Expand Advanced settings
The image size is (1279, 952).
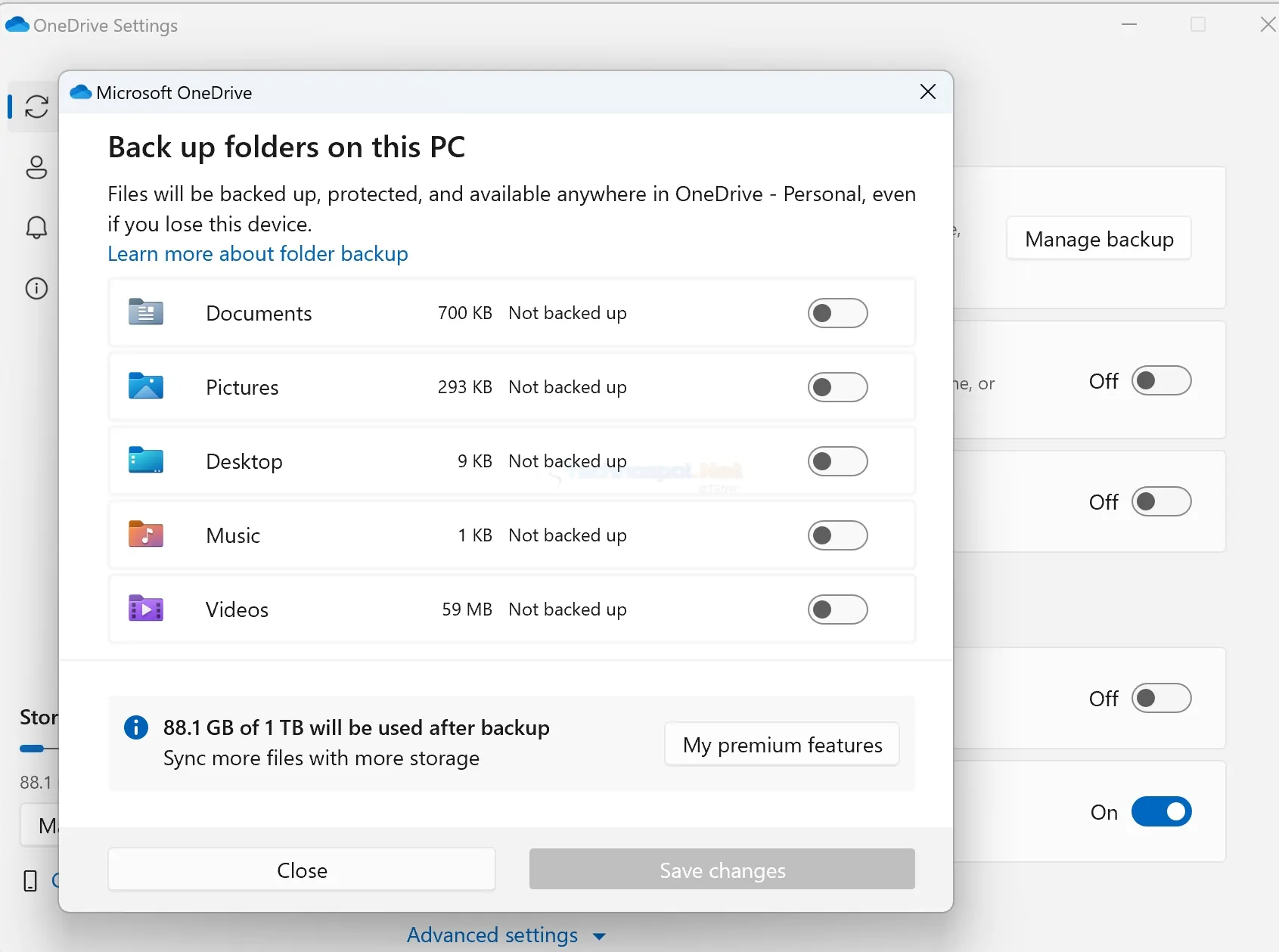point(506,935)
